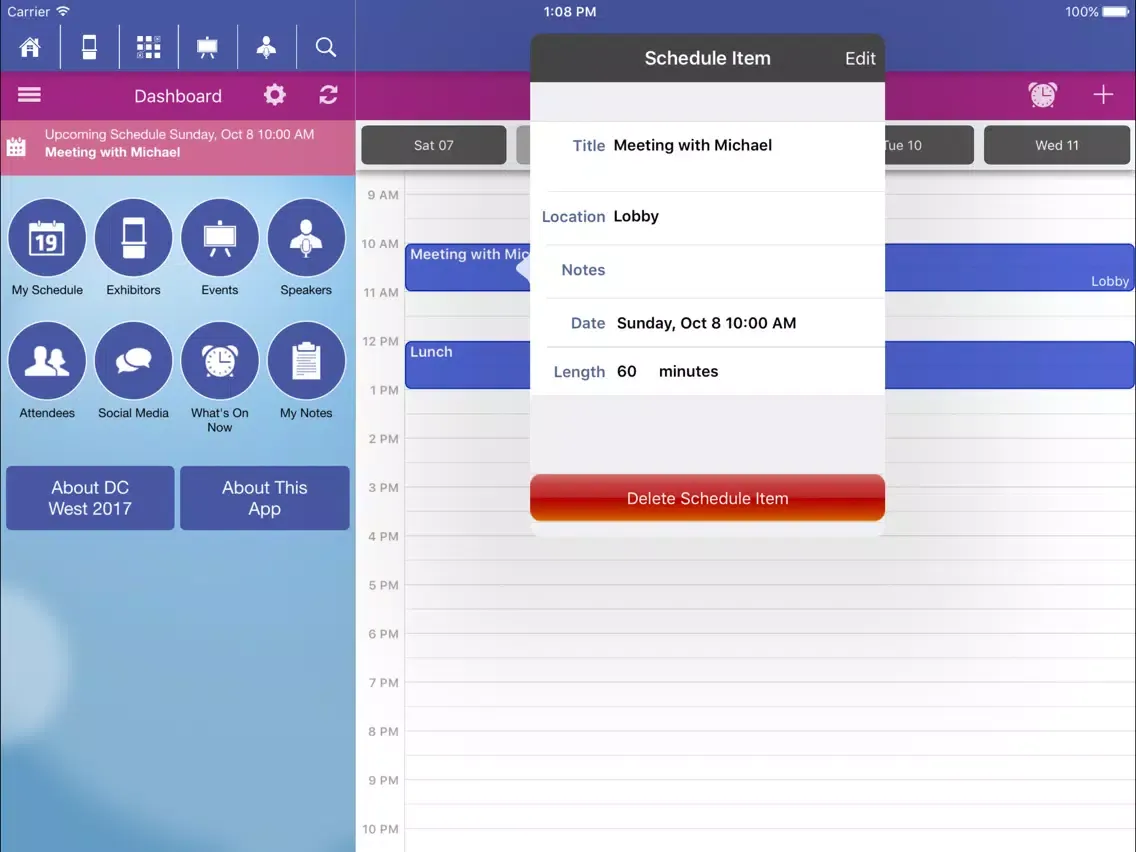Click the Length value 60
Viewport: 1136px width, 852px height.
(627, 371)
